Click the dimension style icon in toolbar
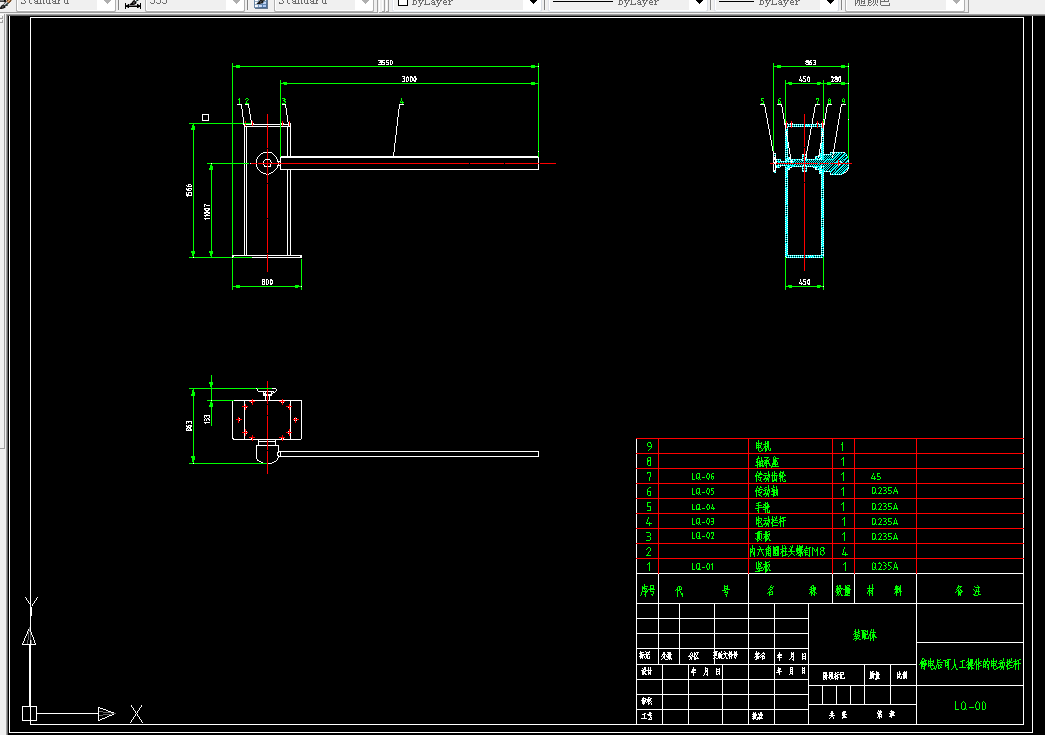 pos(133,4)
